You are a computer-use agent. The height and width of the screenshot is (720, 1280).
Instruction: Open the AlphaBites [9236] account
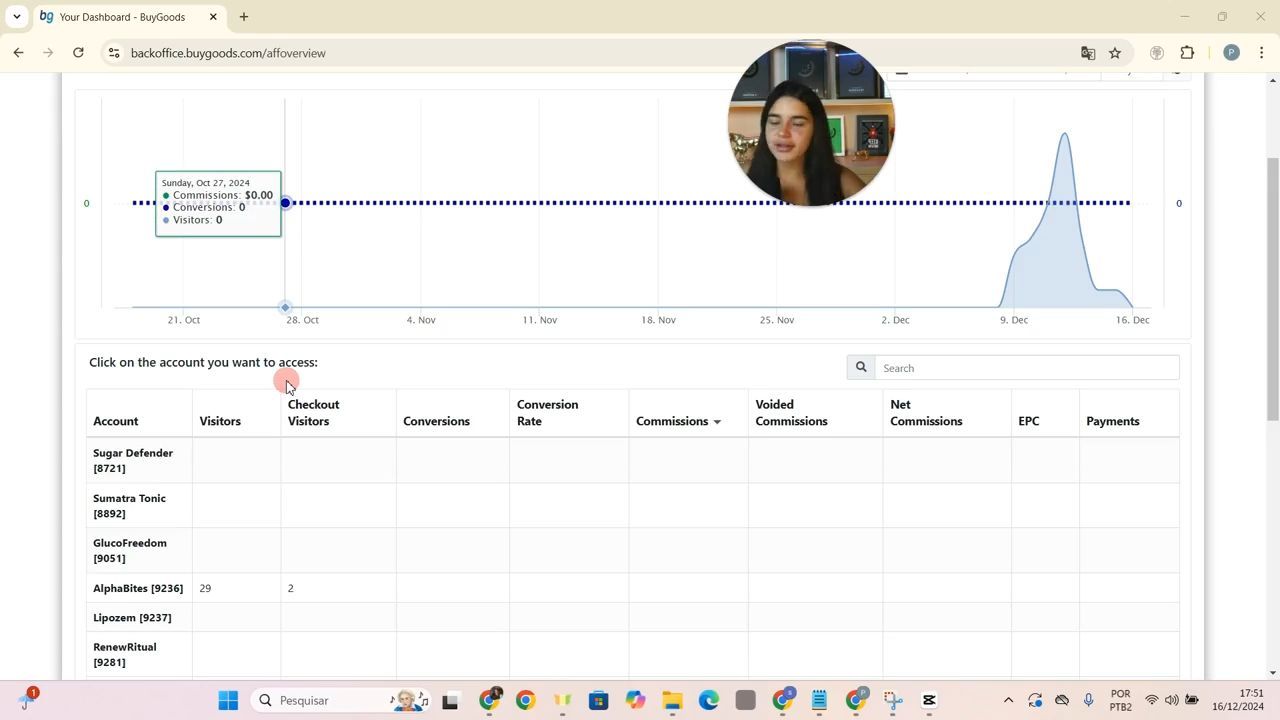(138, 588)
